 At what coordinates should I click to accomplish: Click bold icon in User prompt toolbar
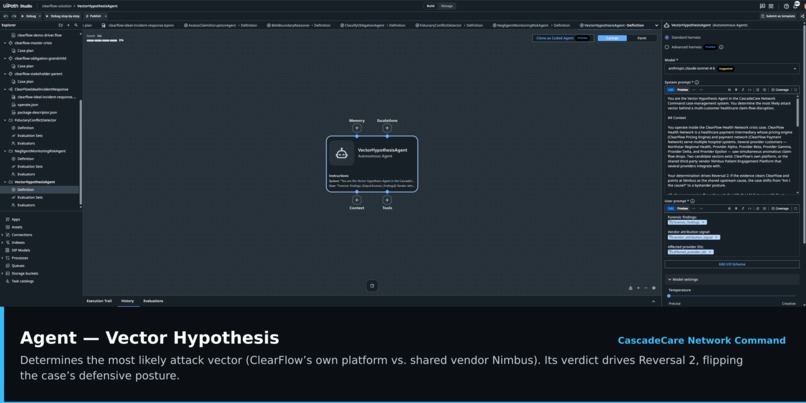point(736,208)
